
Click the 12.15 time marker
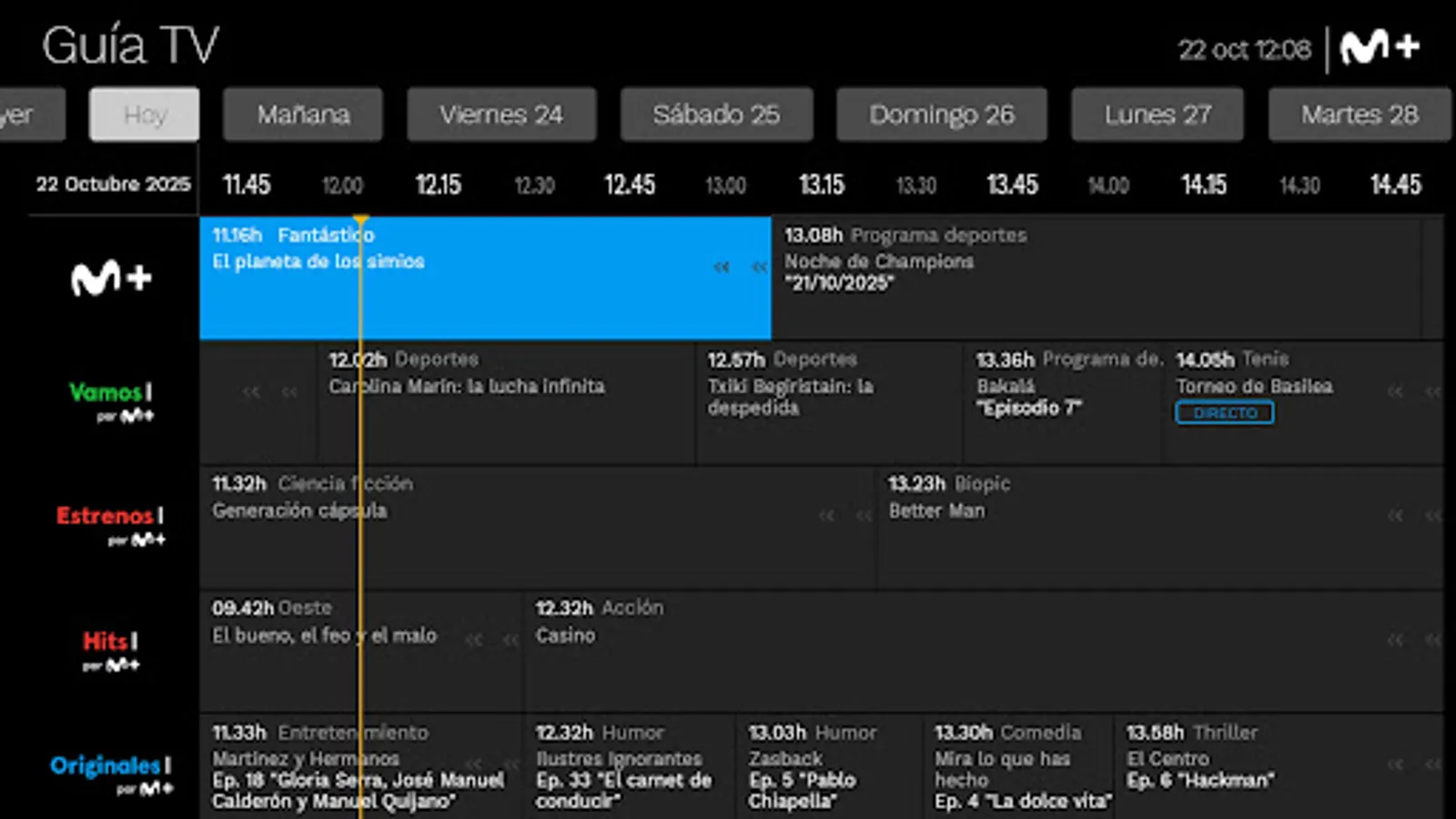click(x=439, y=185)
